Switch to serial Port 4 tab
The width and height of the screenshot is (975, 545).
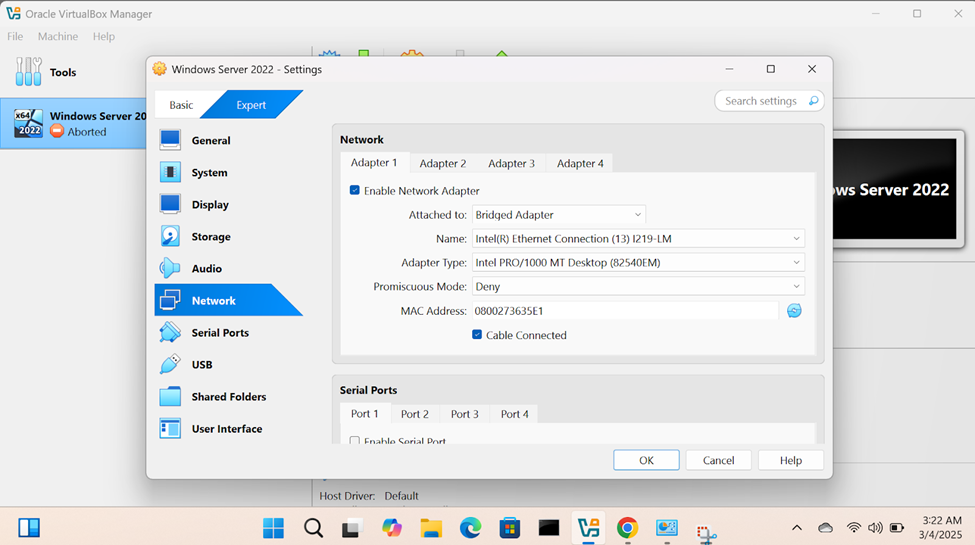point(515,414)
